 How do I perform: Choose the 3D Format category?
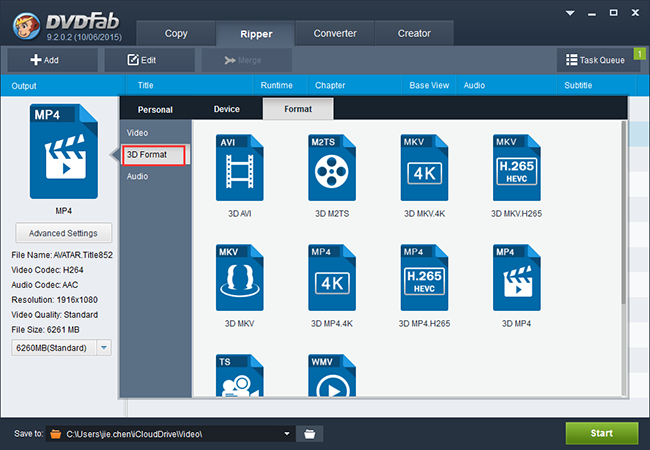click(154, 155)
